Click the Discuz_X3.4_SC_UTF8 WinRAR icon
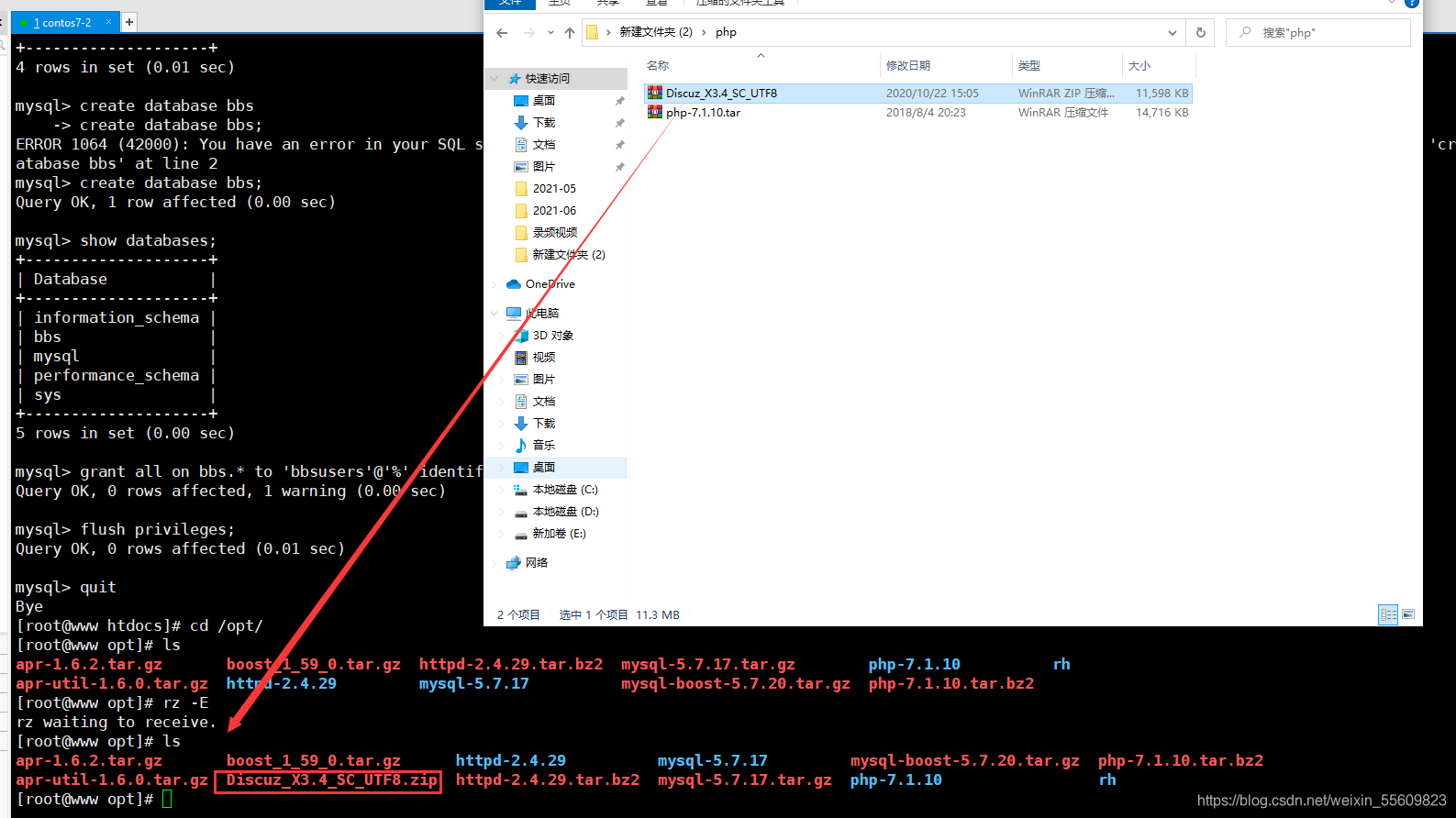The height and width of the screenshot is (818, 1456). pos(655,93)
